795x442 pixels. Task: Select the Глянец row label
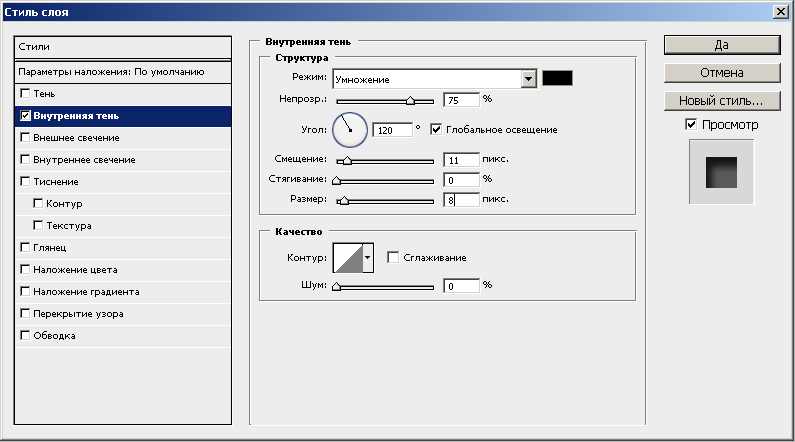[50, 248]
